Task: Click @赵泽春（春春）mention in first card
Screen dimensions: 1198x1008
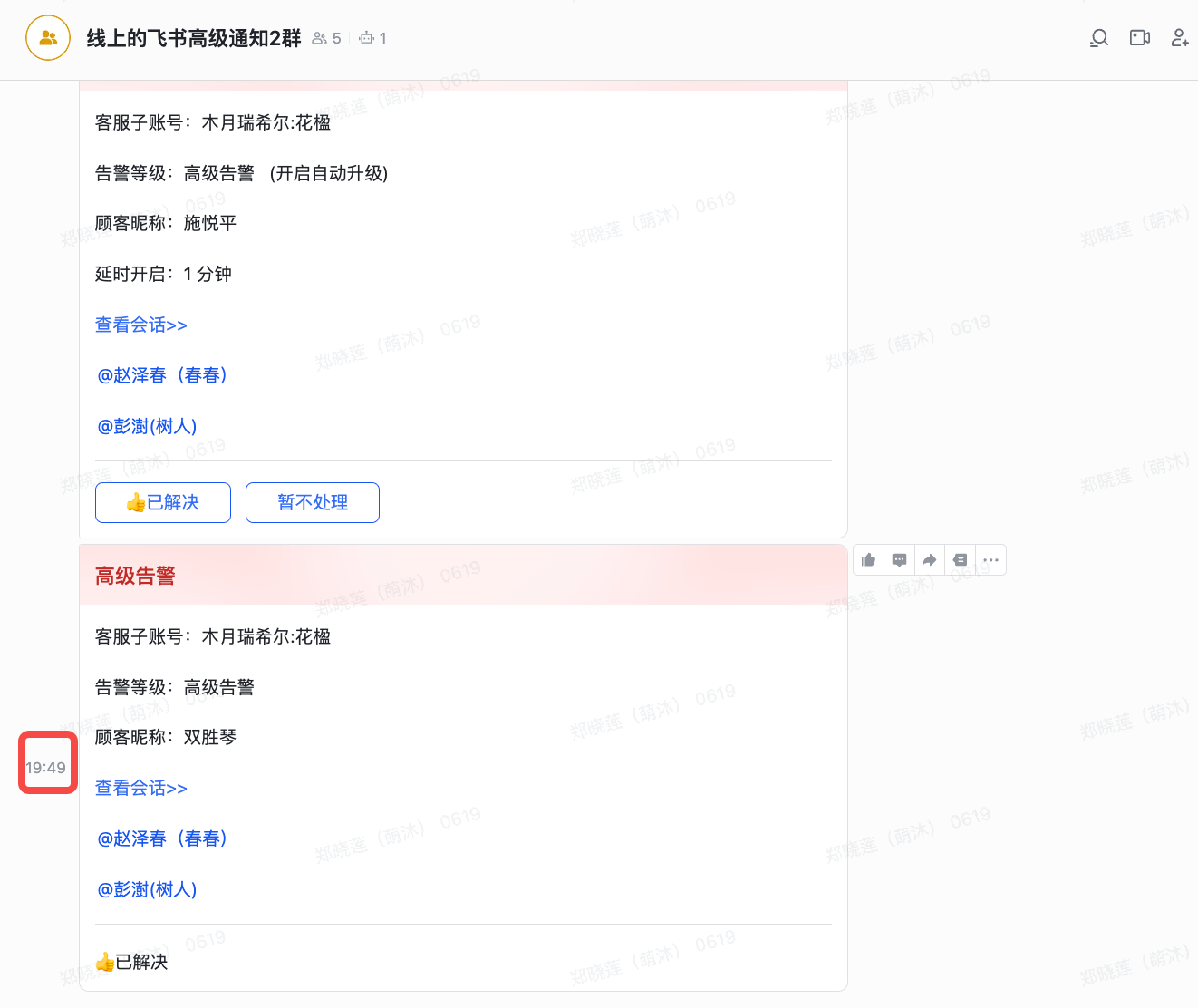Action: 162,375
